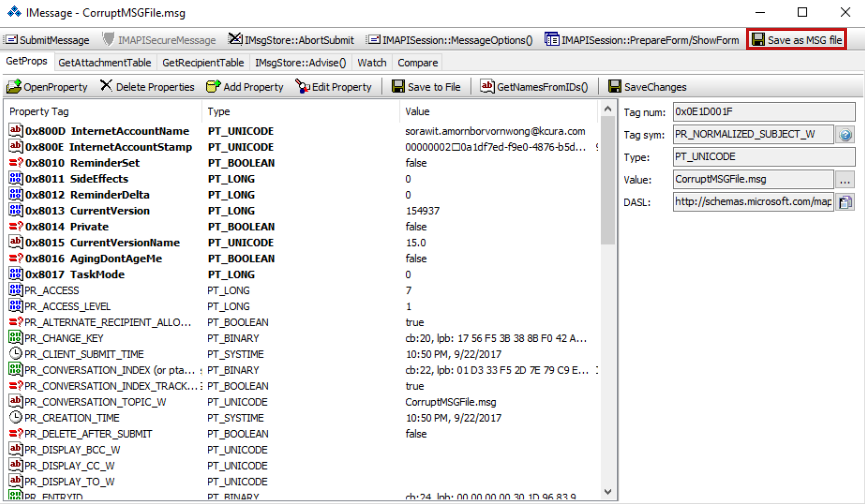
Task: Select 0x8015 CurrentVersionName row icon
Action: click(x=15, y=243)
